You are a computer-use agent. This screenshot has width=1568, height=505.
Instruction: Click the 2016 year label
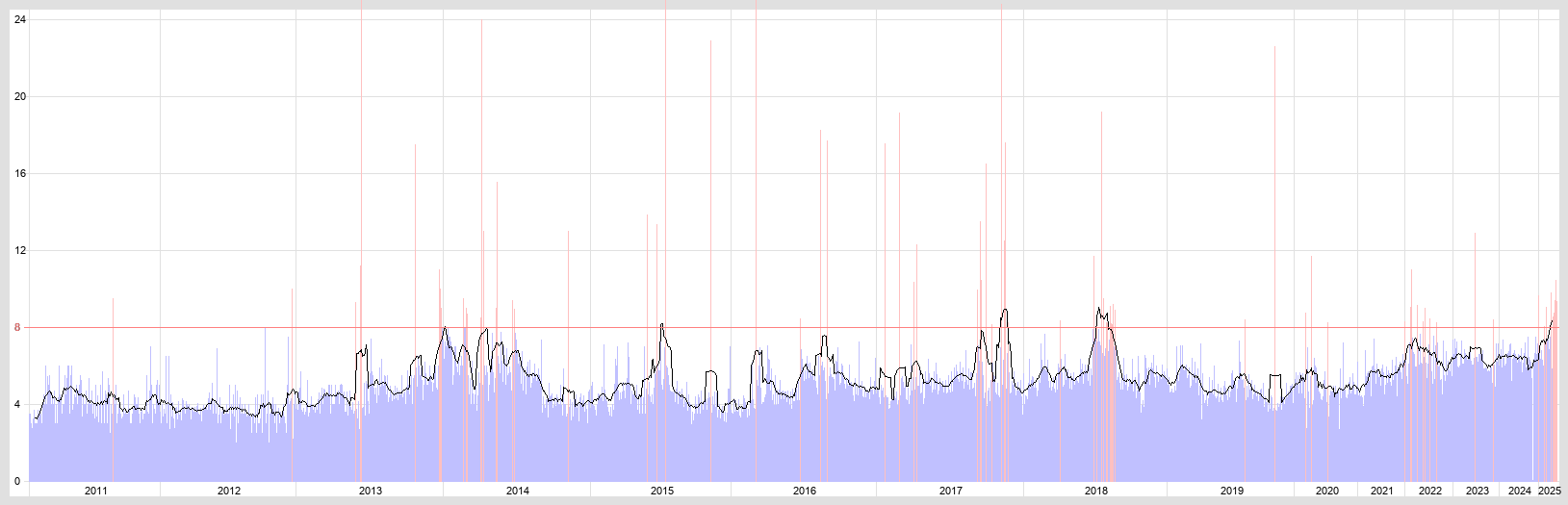[x=805, y=491]
